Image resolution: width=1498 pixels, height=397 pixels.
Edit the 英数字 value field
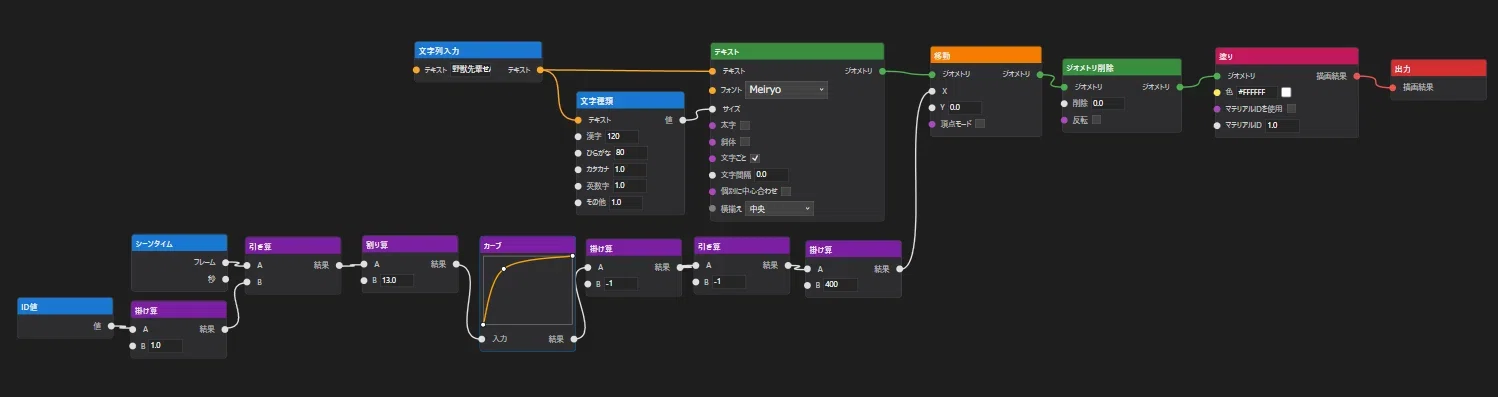tap(629, 186)
